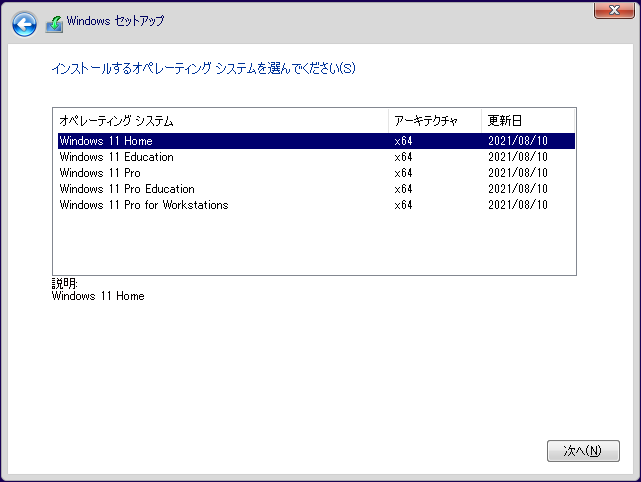Click the blue operating system selection heading
Viewport: 641px width, 482px height.
coord(204,68)
